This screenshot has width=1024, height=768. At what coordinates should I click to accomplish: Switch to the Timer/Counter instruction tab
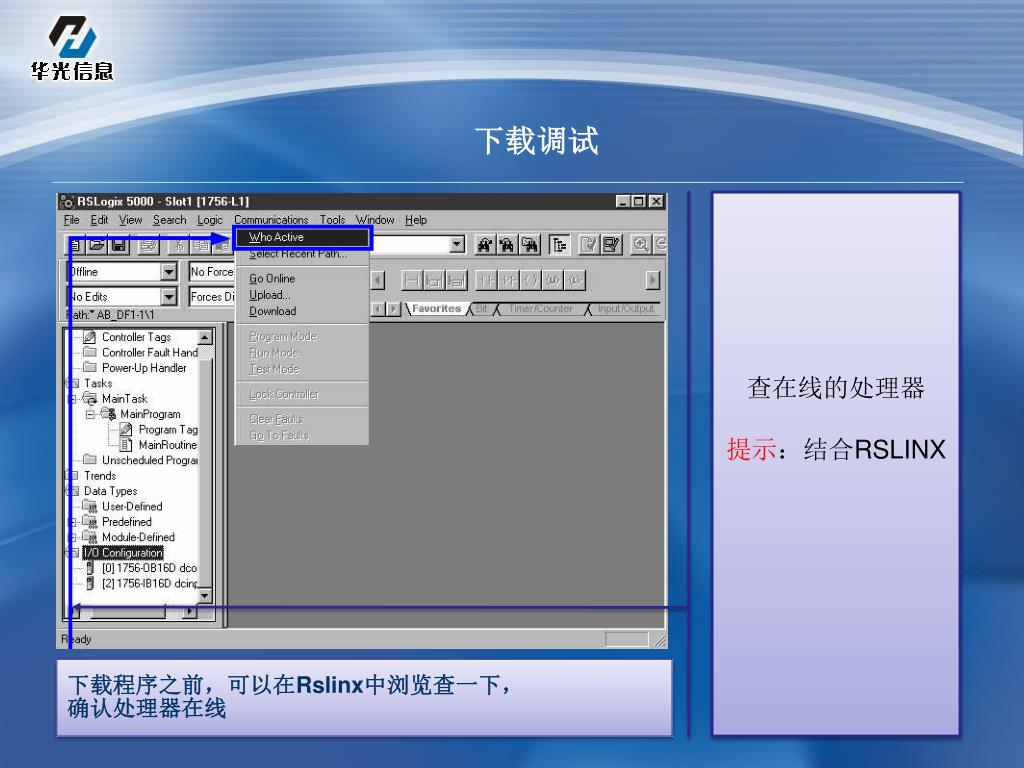click(x=540, y=309)
